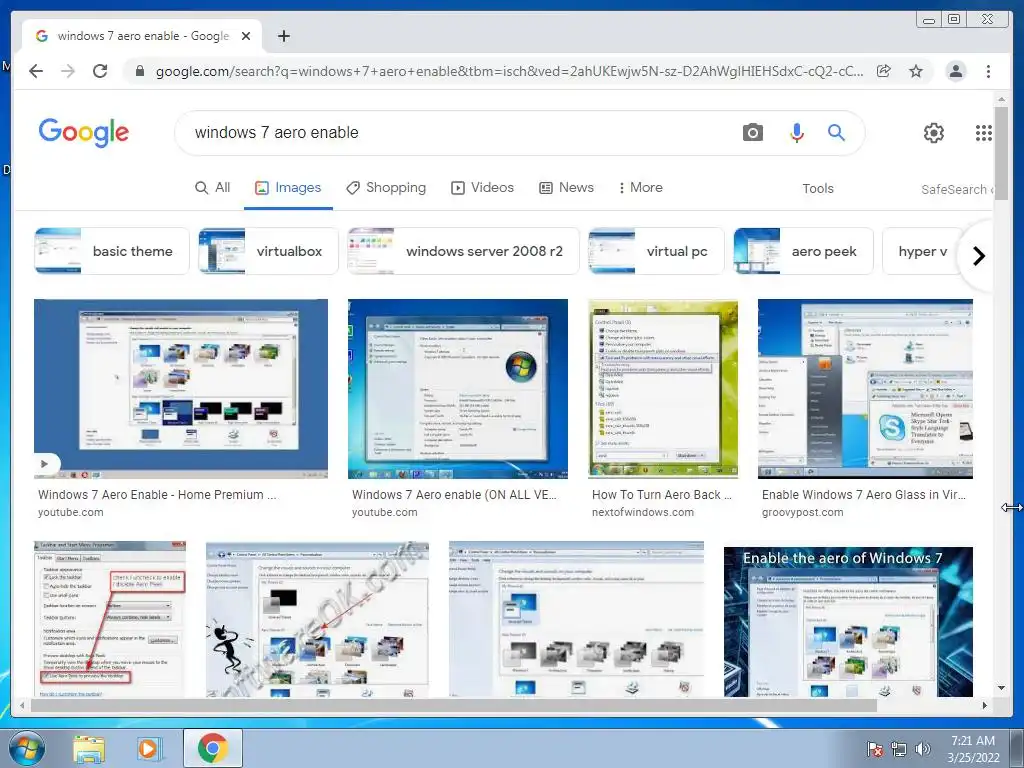Viewport: 1024px width, 768px height.
Task: Click the vertical scrollbar up arrow
Action: tap(1001, 99)
